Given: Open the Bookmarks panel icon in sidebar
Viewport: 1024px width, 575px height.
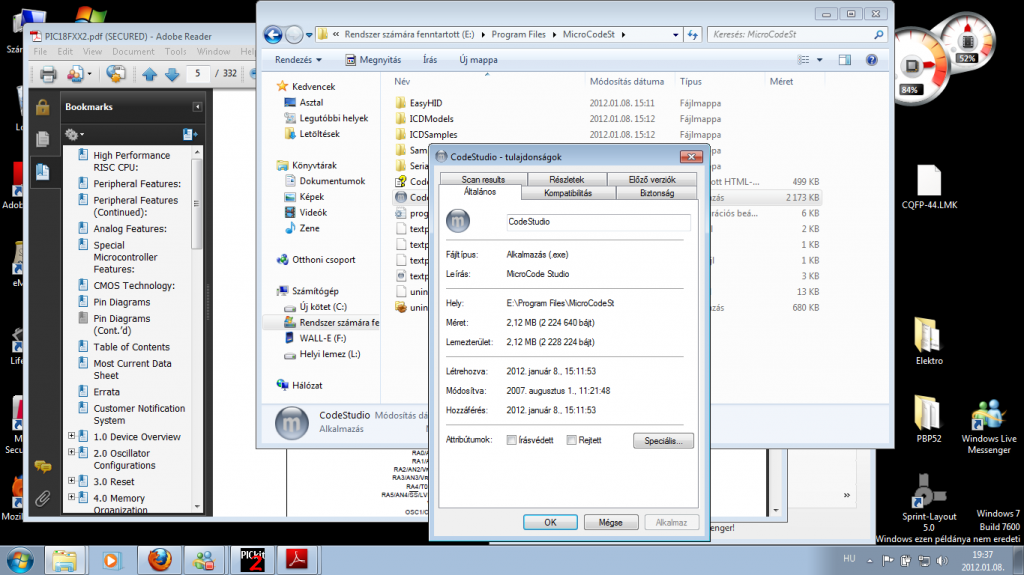Looking at the screenshot, I should point(42,171).
